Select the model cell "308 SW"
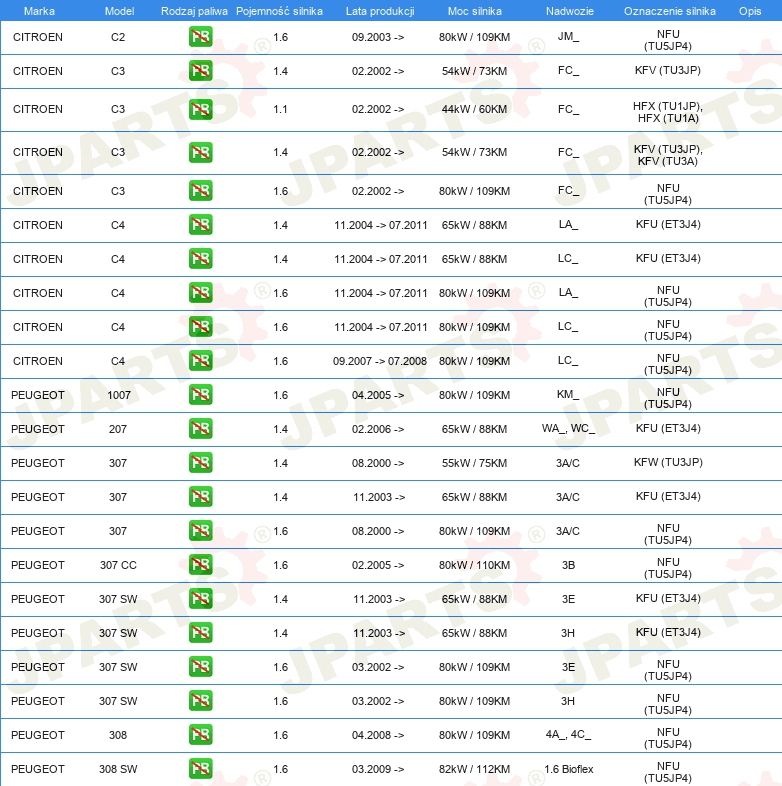The height and width of the screenshot is (786, 782). tap(118, 769)
